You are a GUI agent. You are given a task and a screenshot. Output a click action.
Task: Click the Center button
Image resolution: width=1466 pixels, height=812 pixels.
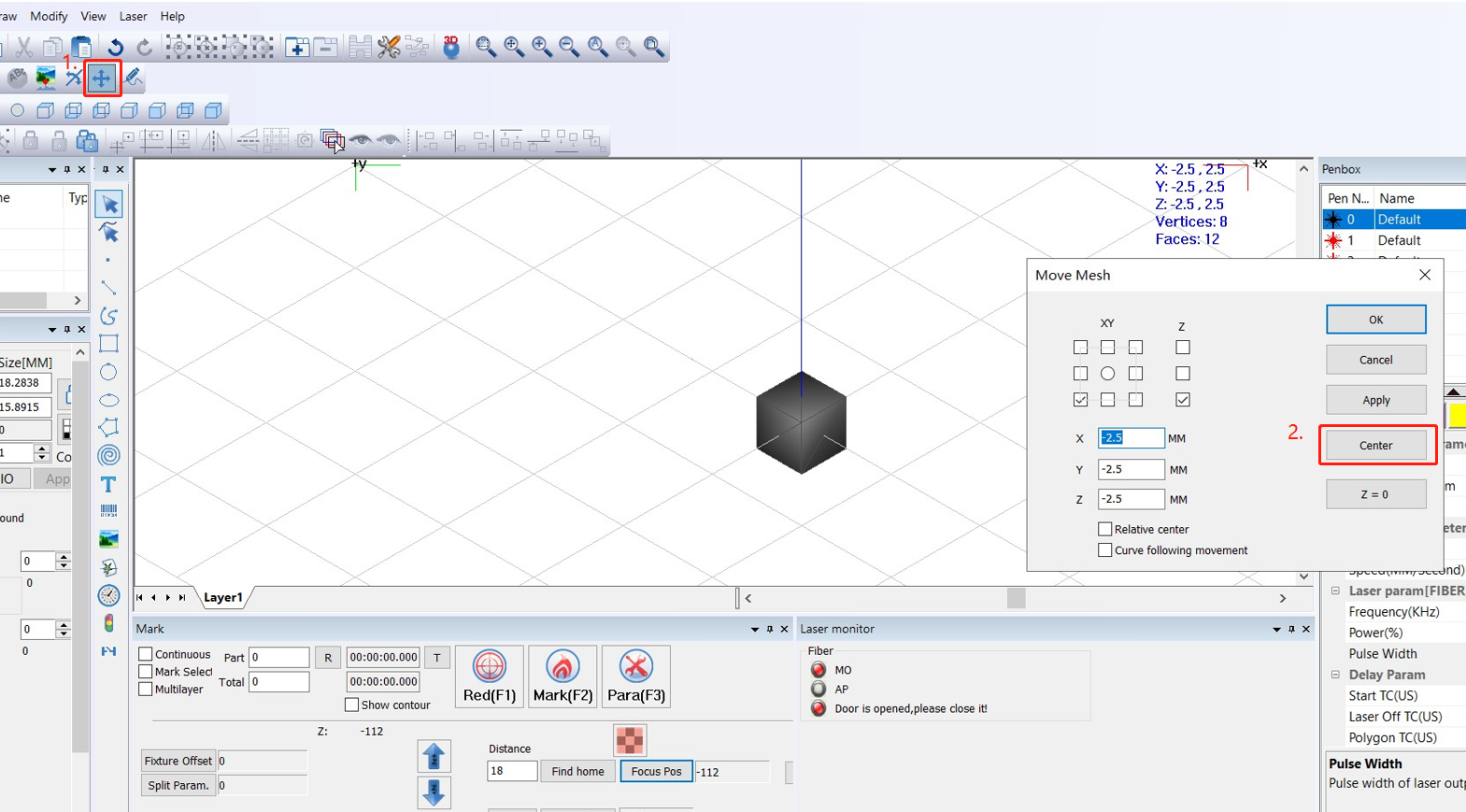click(x=1376, y=446)
